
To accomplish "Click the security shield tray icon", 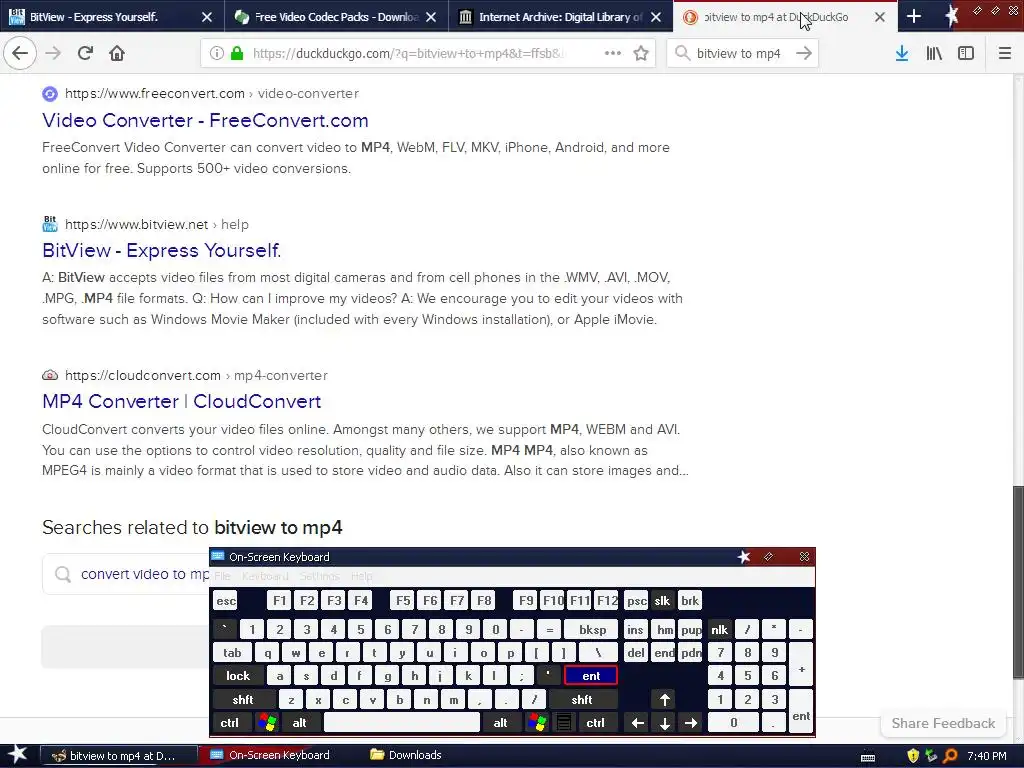I will [913, 756].
